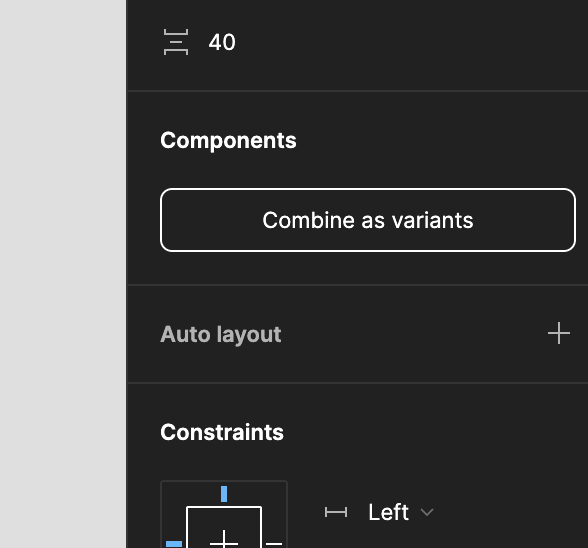Click the spacing value field showing 40
Image resolution: width=588 pixels, height=548 pixels.
point(222,42)
